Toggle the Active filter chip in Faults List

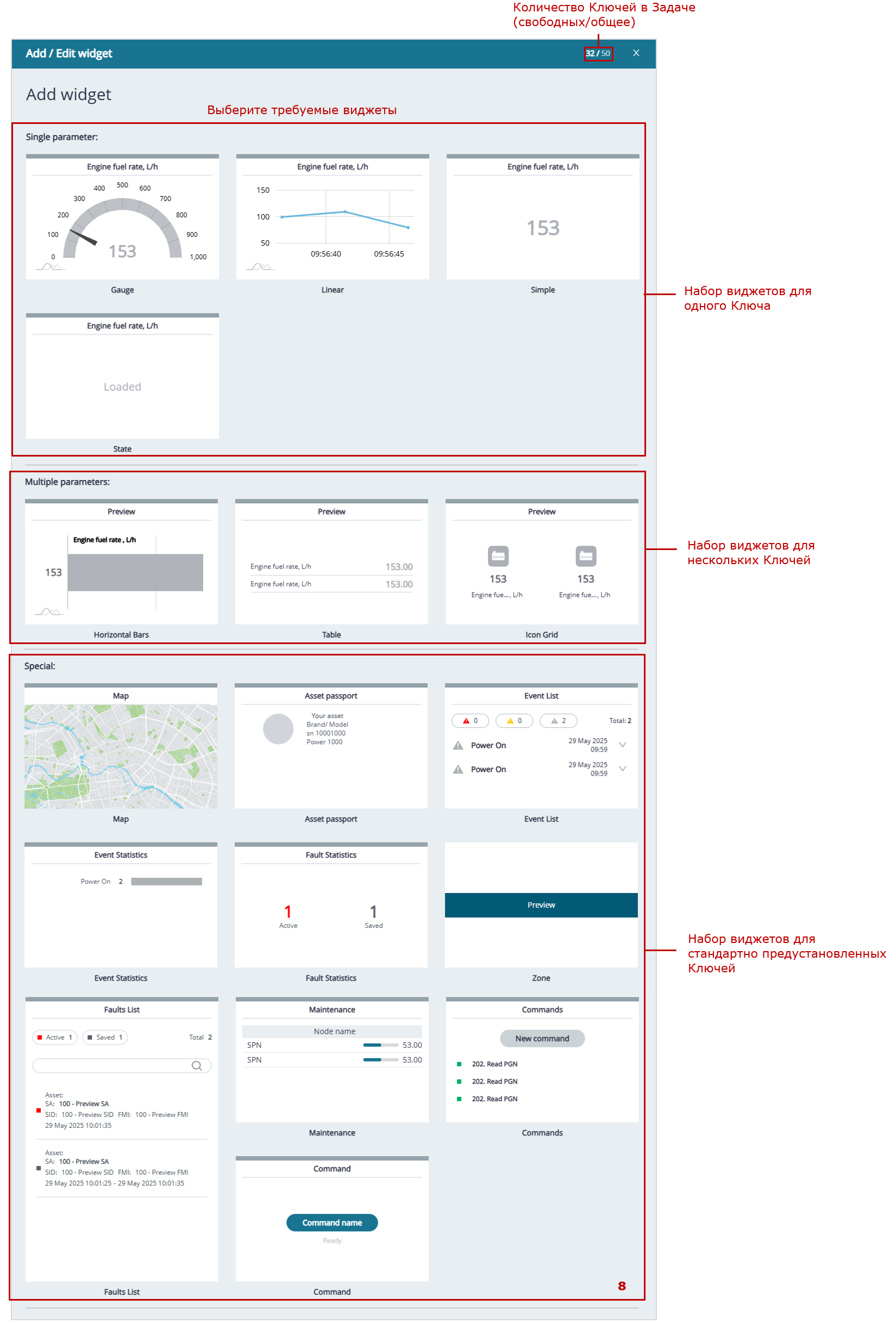click(55, 1037)
